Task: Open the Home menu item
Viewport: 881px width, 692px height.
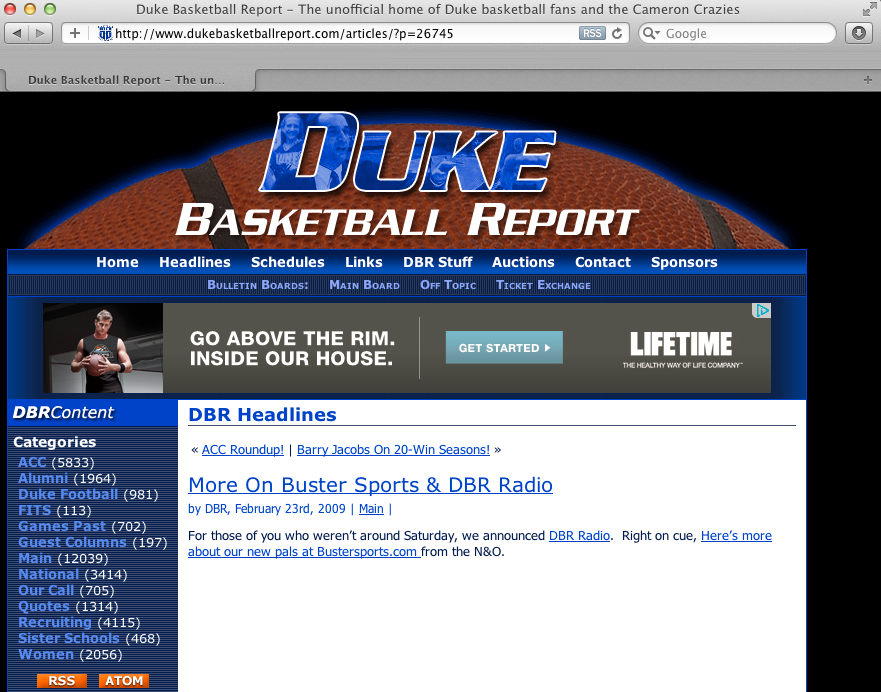Action: (117, 262)
